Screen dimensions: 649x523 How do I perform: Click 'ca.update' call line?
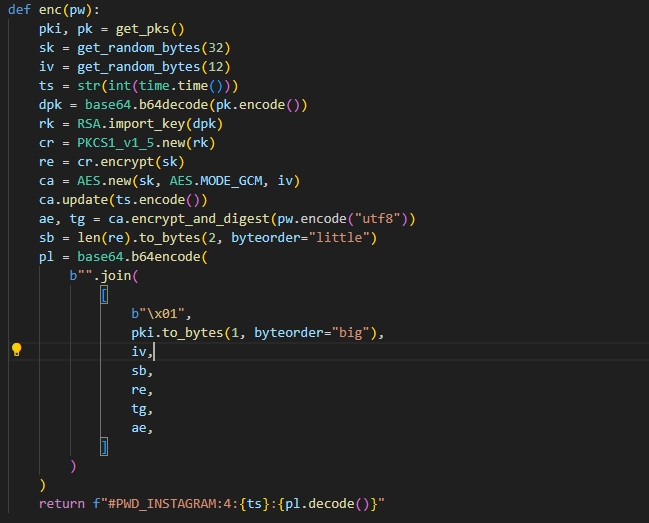(x=123, y=200)
